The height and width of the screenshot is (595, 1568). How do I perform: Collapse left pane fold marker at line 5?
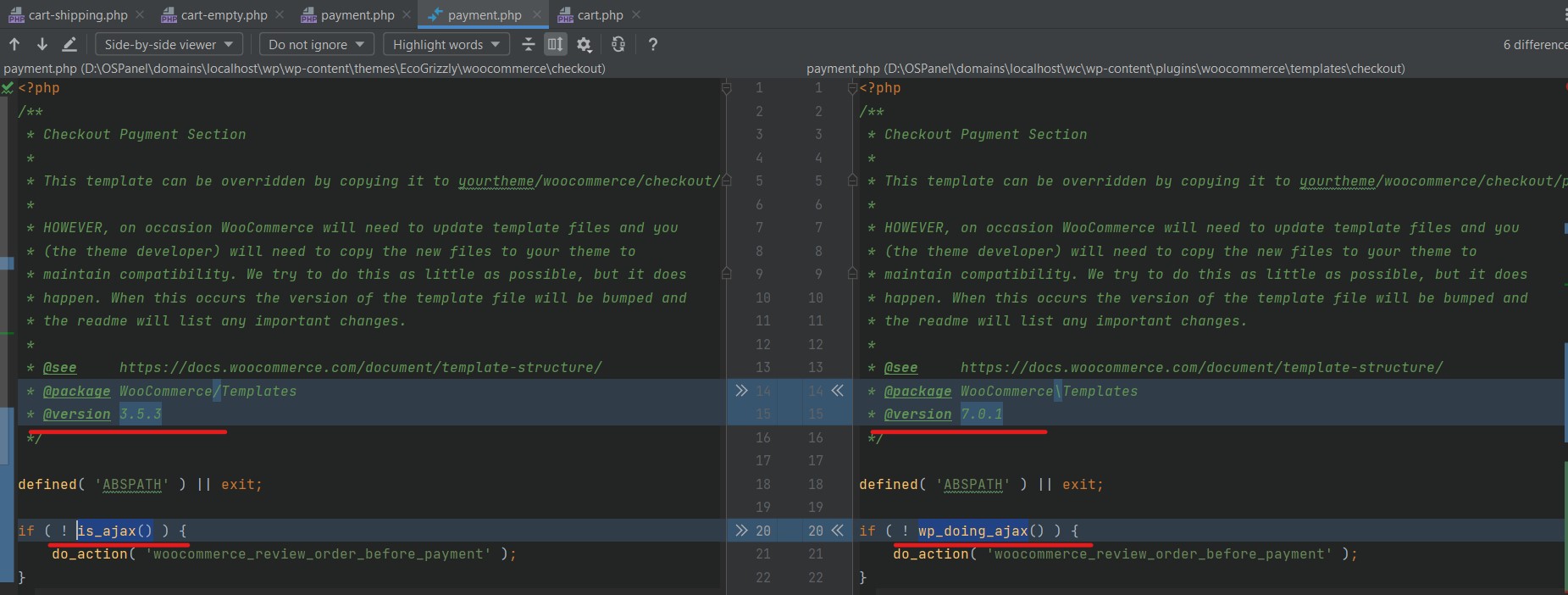[726, 181]
